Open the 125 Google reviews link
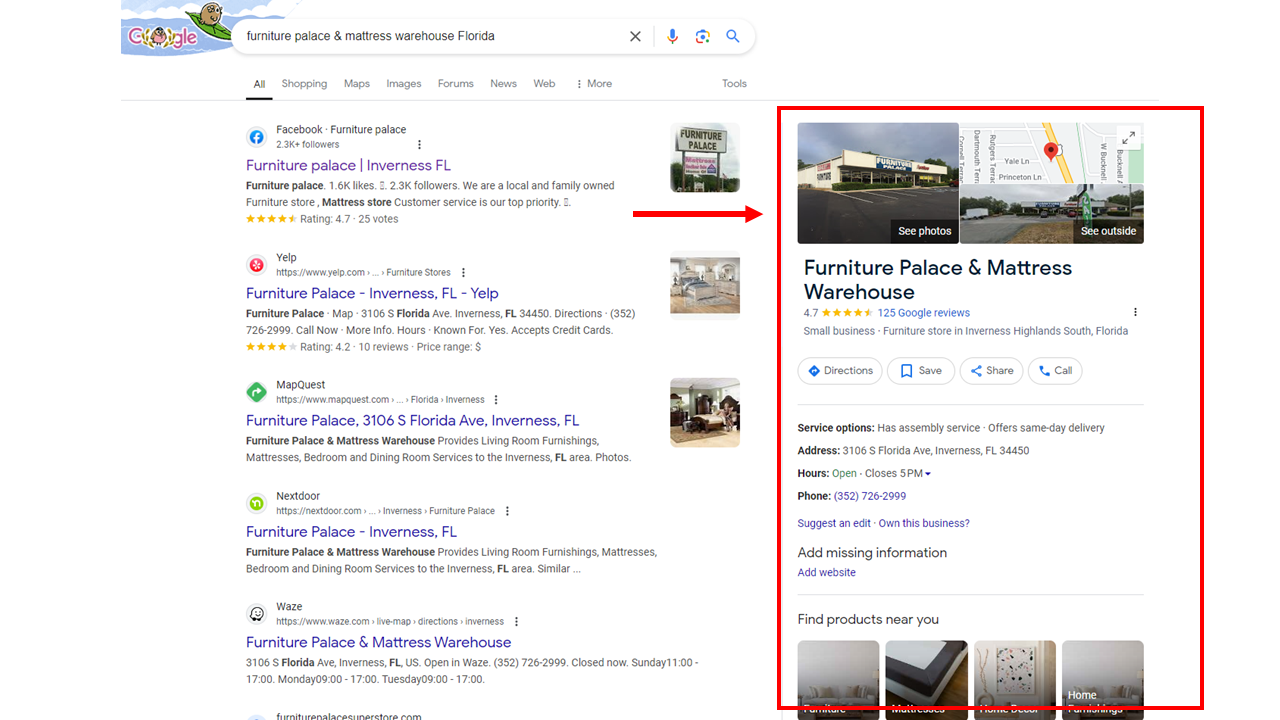The image size is (1280, 720). 923,313
